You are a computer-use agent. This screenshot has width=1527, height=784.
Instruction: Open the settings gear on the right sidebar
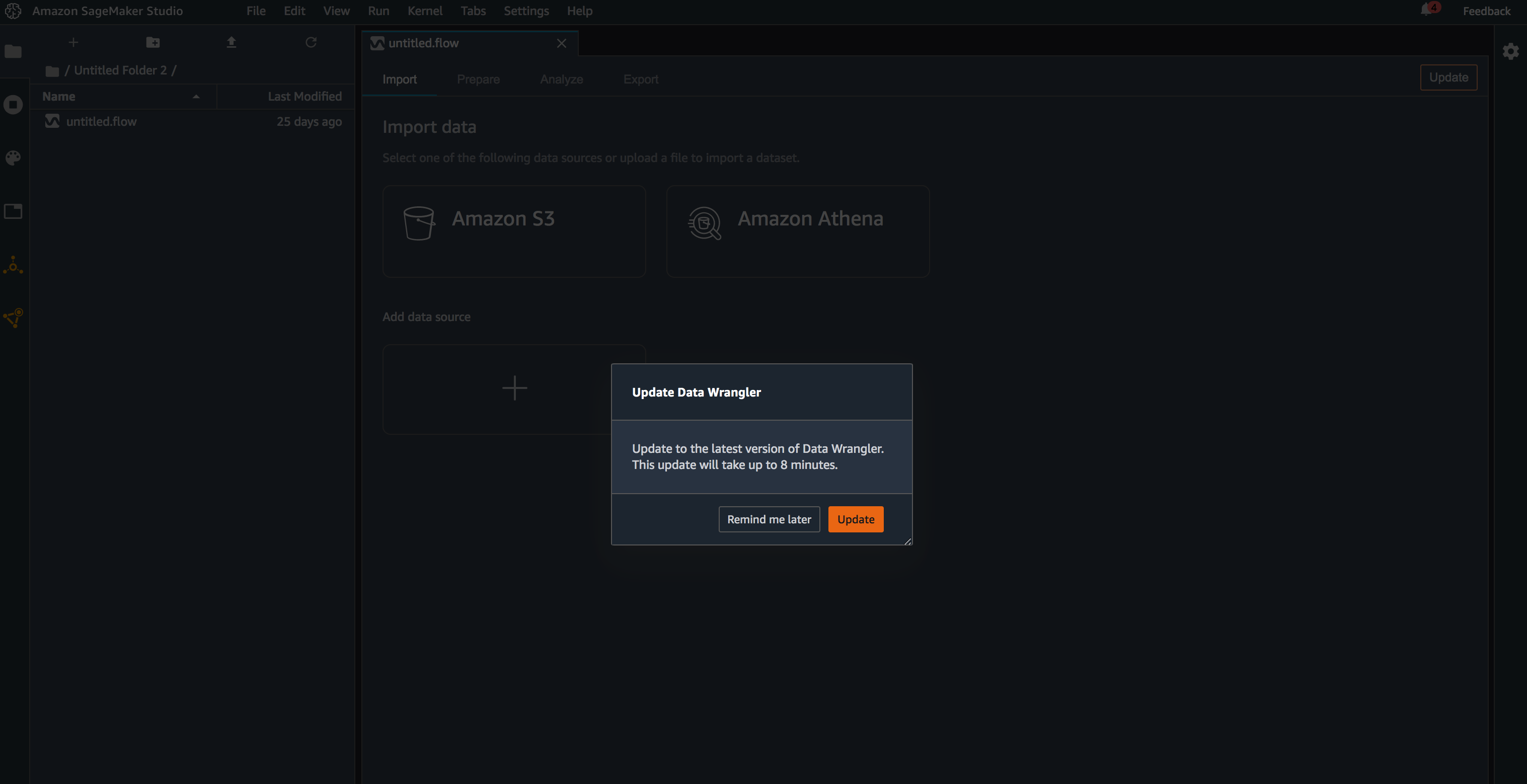pos(1510,51)
